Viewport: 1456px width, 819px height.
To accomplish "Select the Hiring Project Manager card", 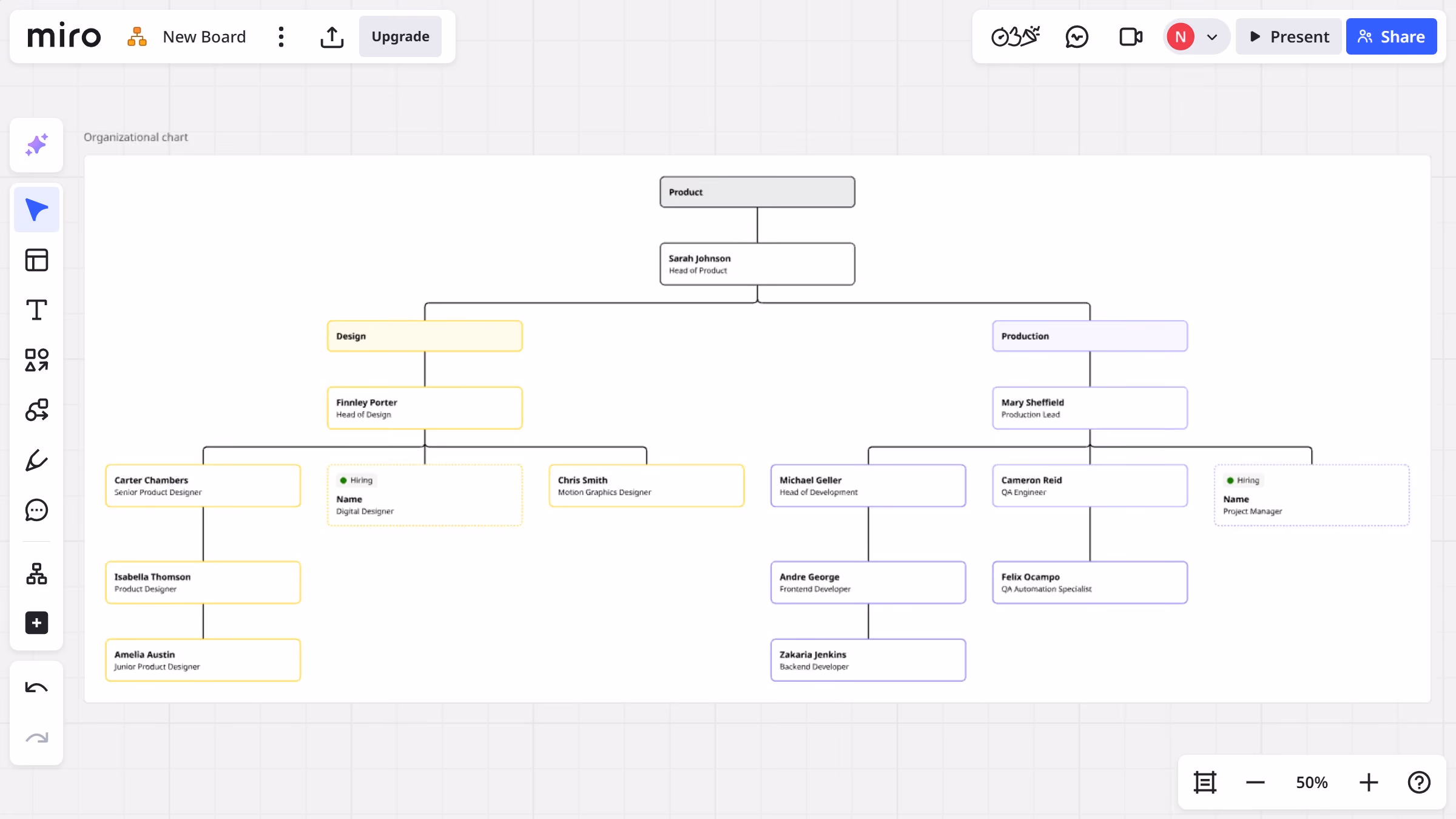I will point(1312,495).
